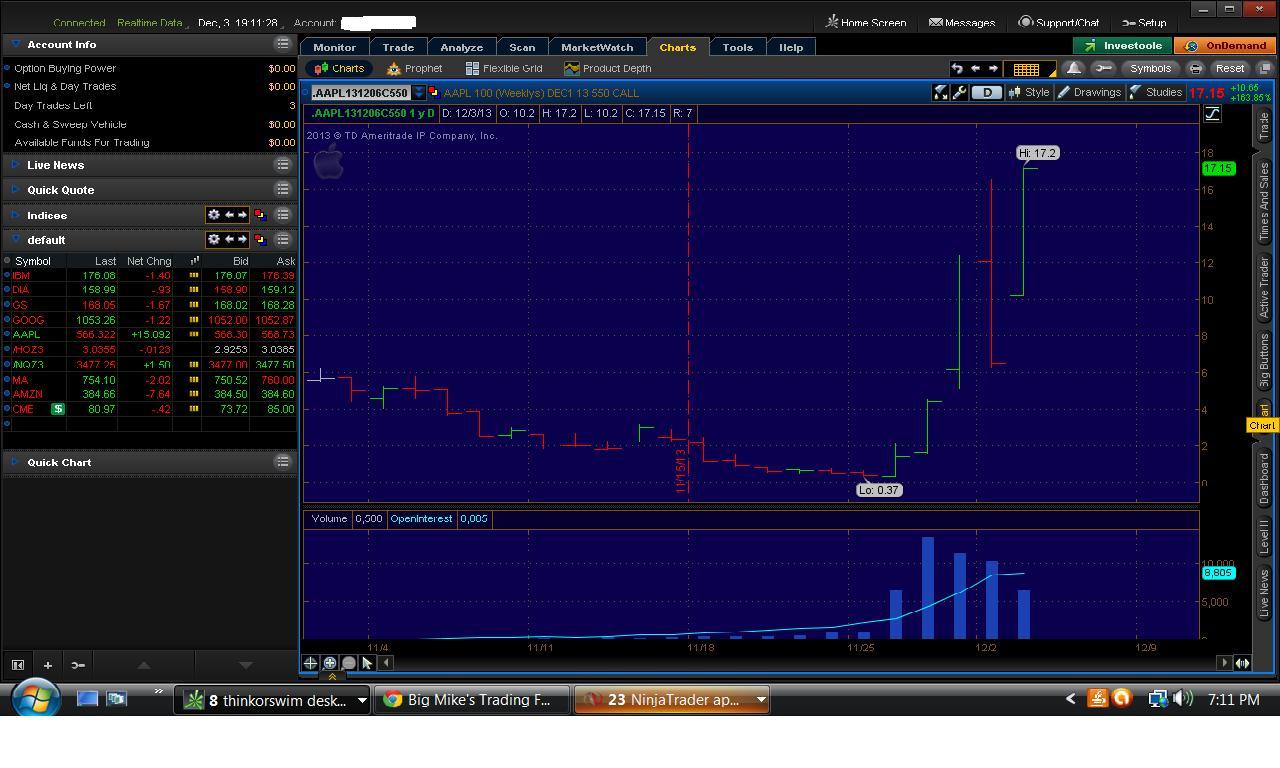Click the zoom in icon below chart

(329, 663)
